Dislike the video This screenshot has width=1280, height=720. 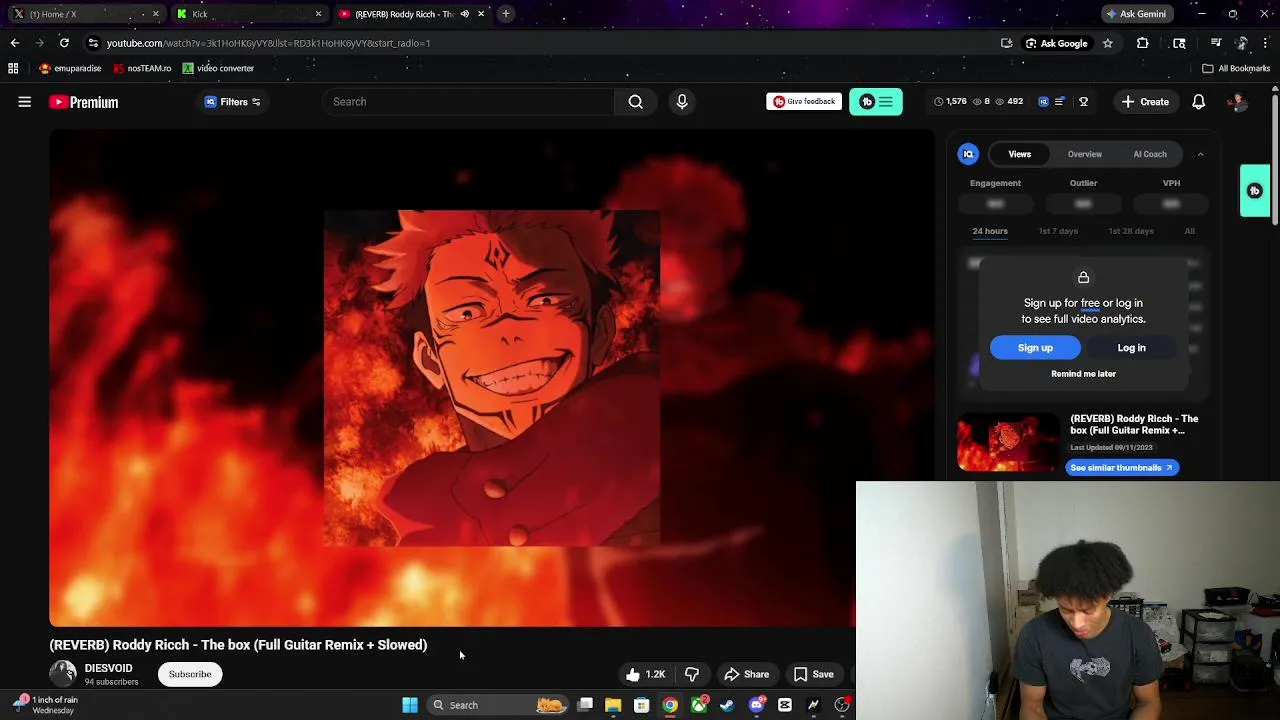click(x=692, y=675)
